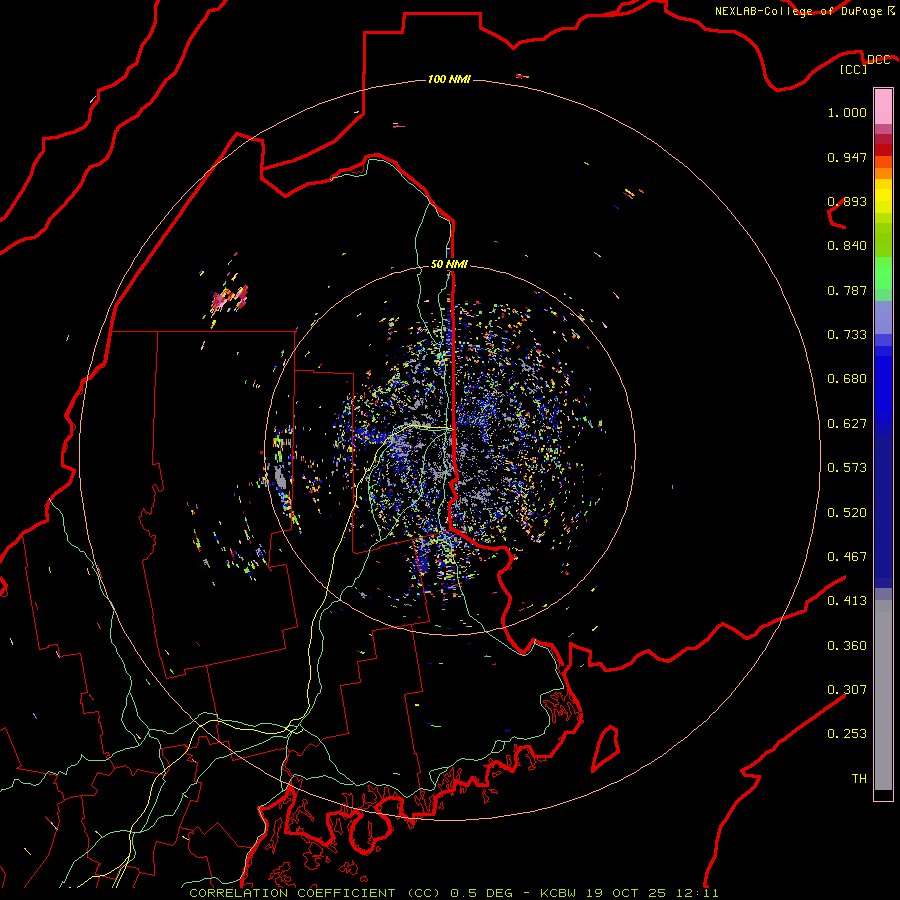Click the 0.360 scale value
Screen dimensions: 900x900
(x=847, y=646)
